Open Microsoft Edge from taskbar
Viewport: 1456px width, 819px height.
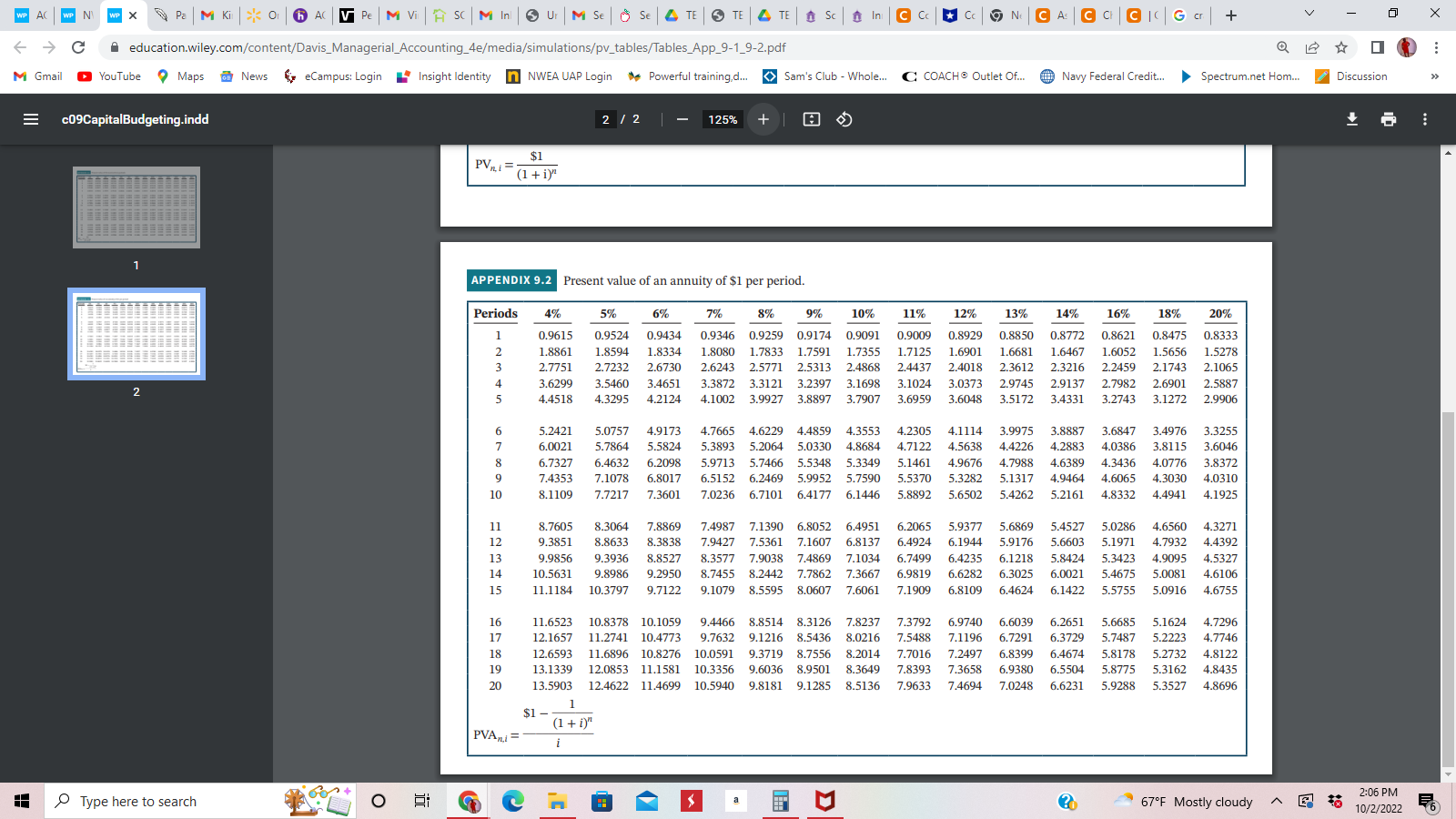point(513,801)
